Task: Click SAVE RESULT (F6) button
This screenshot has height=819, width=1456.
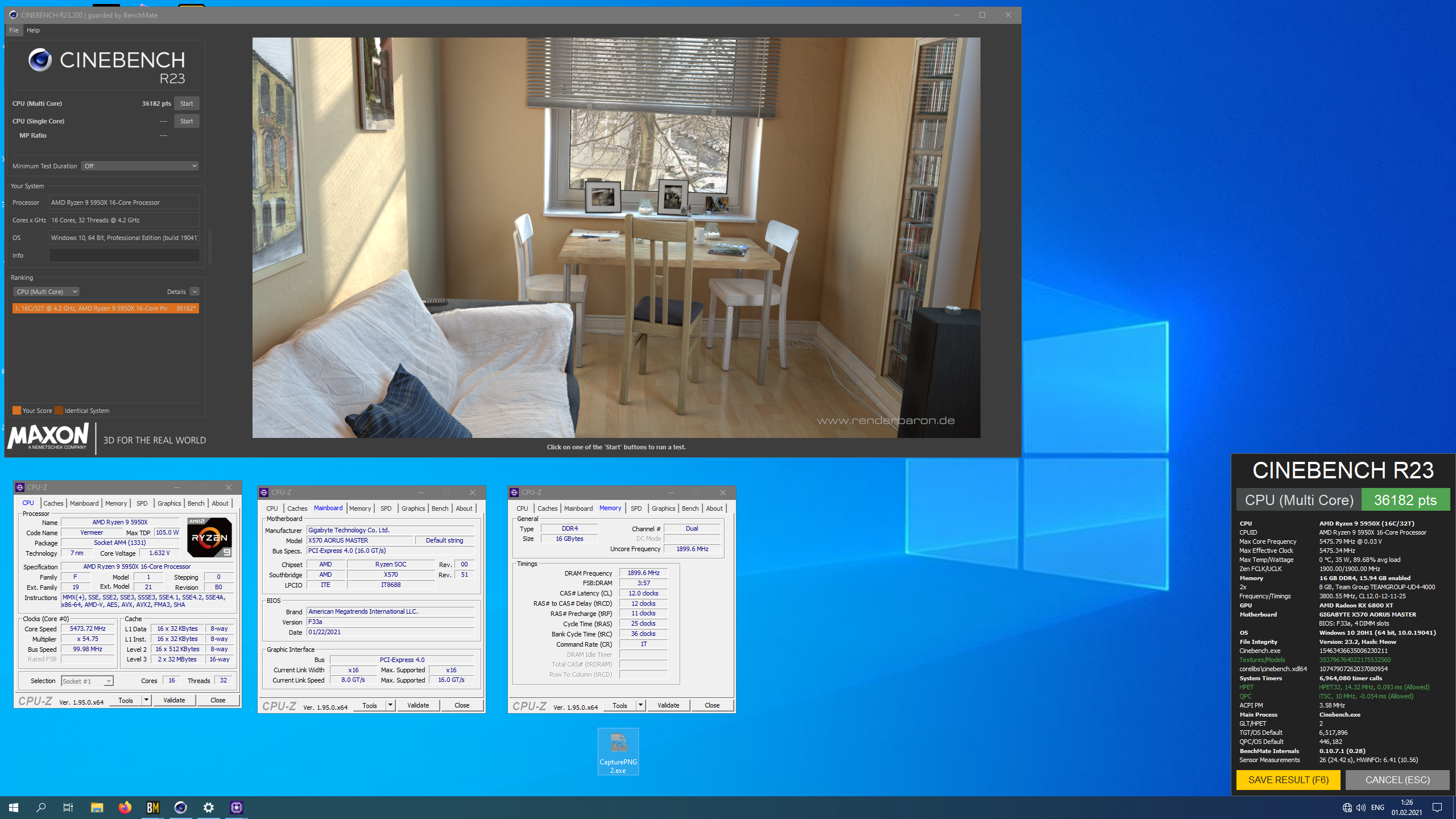Action: tap(1288, 780)
